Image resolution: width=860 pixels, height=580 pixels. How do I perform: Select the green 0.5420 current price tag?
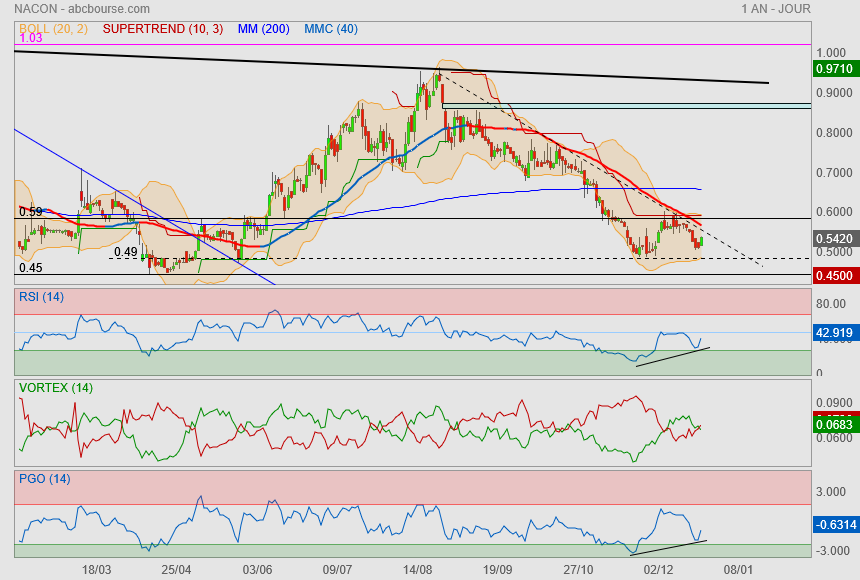coord(834,240)
